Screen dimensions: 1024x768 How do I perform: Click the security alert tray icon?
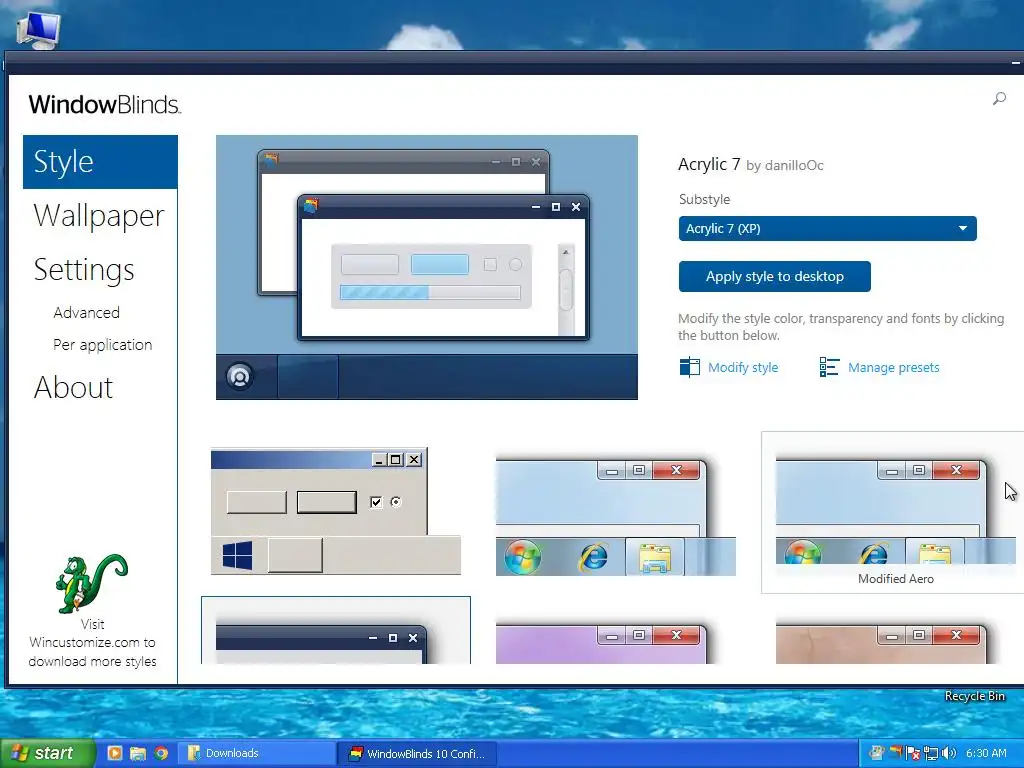tap(914, 754)
